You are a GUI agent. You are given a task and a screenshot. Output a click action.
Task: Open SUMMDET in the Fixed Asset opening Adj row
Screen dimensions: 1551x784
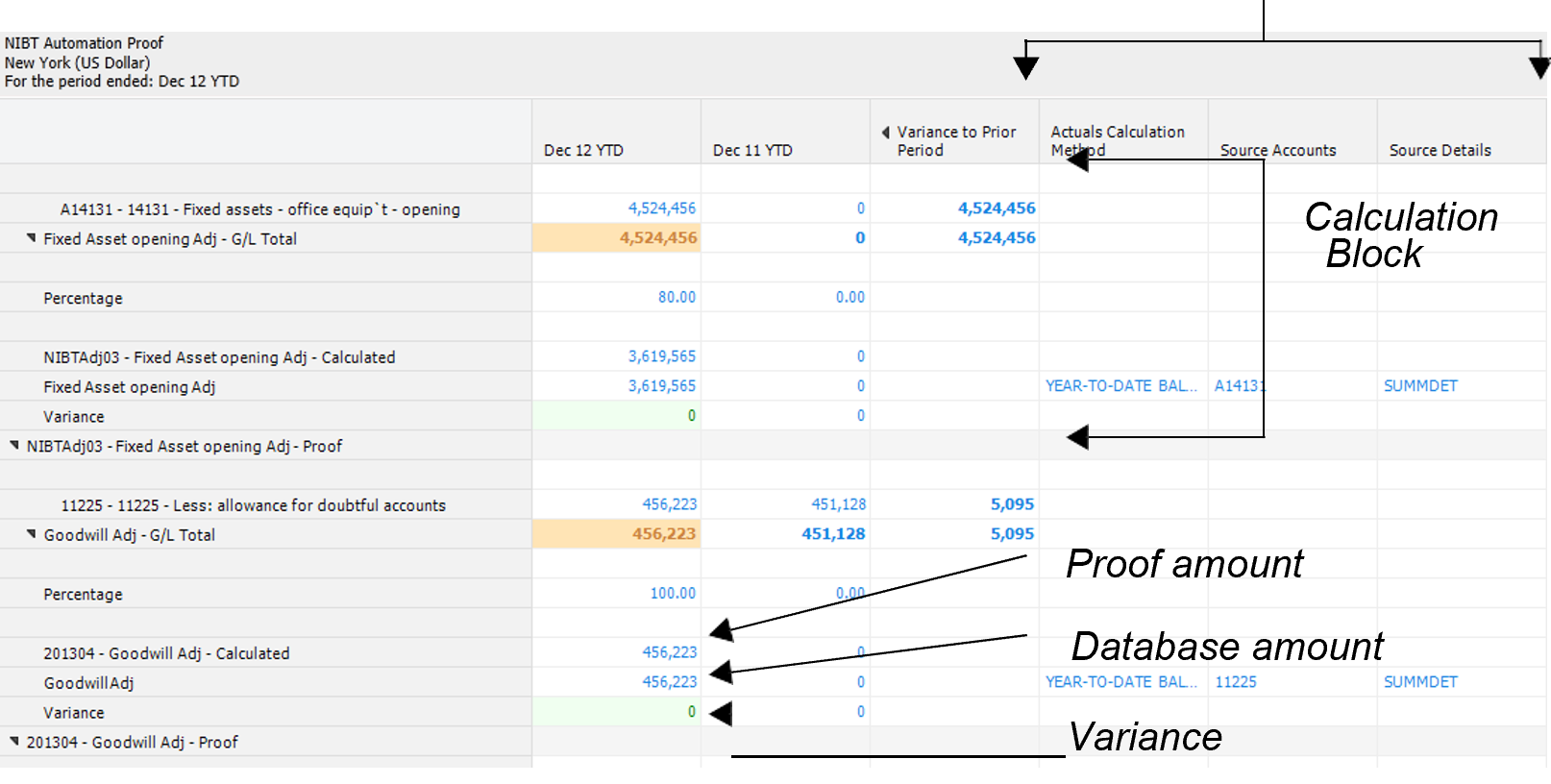[1419, 386]
